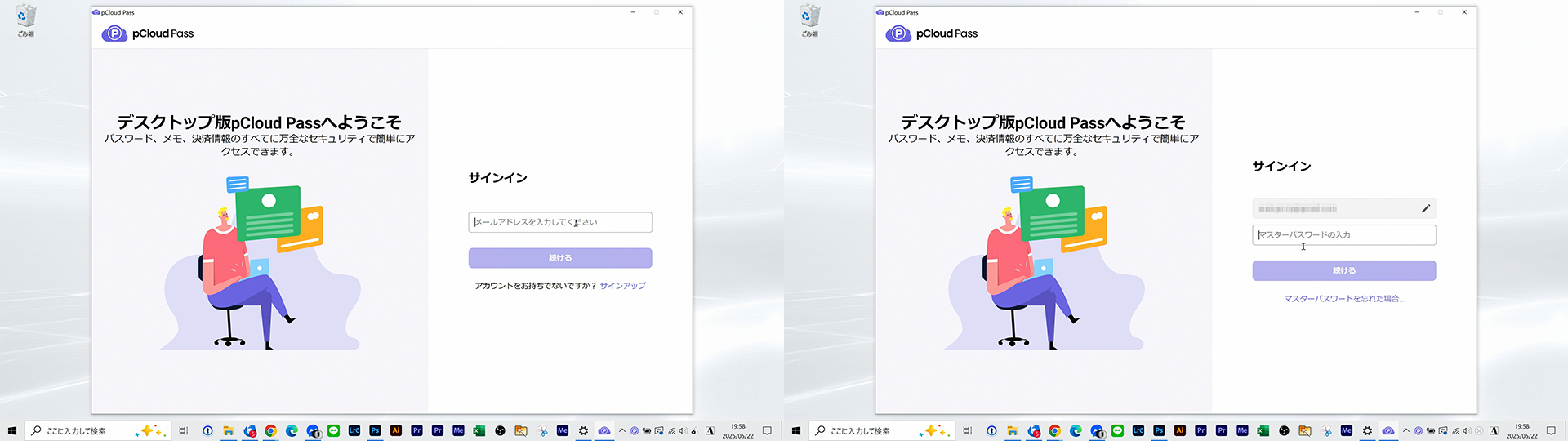Open LINE from left screenshot taskbar
1568x441 pixels.
coord(333,430)
